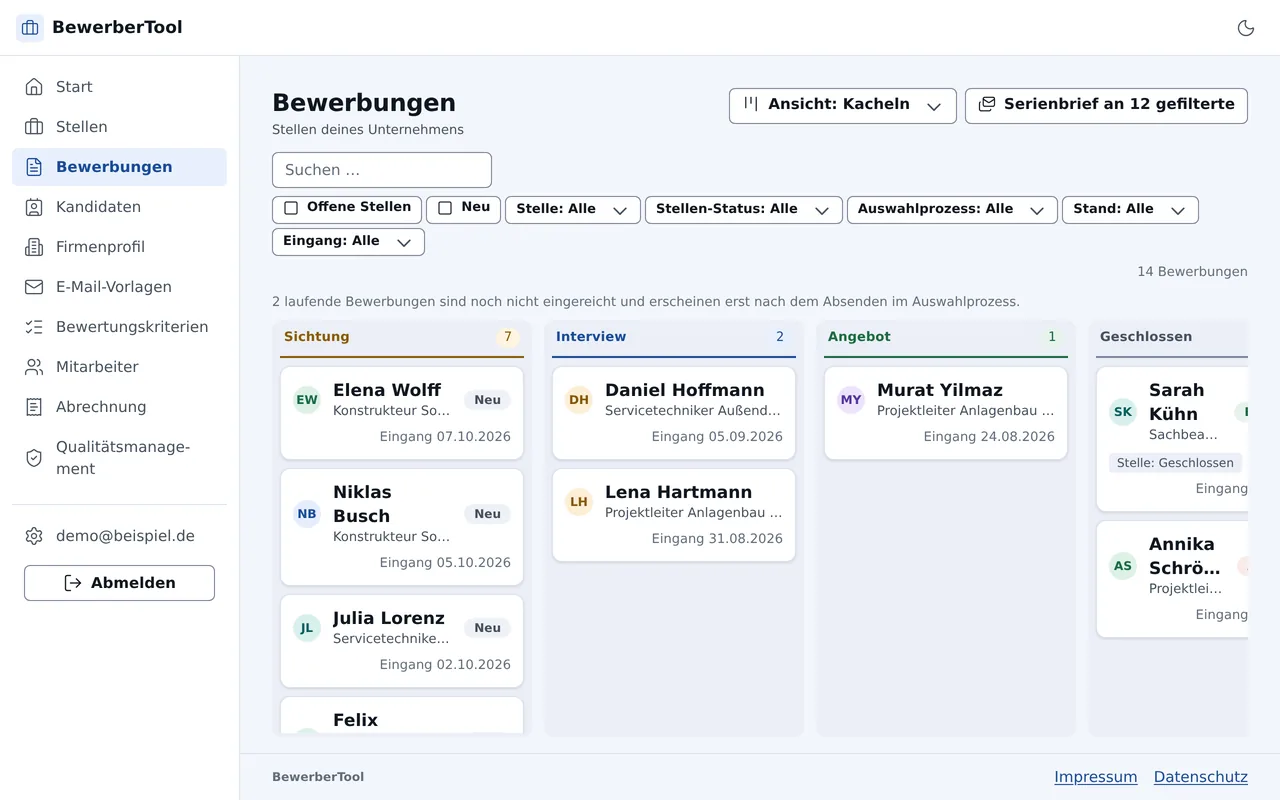Expand the Auswahlprozess: Alle filter
Image resolution: width=1280 pixels, height=800 pixels.
[952, 210]
